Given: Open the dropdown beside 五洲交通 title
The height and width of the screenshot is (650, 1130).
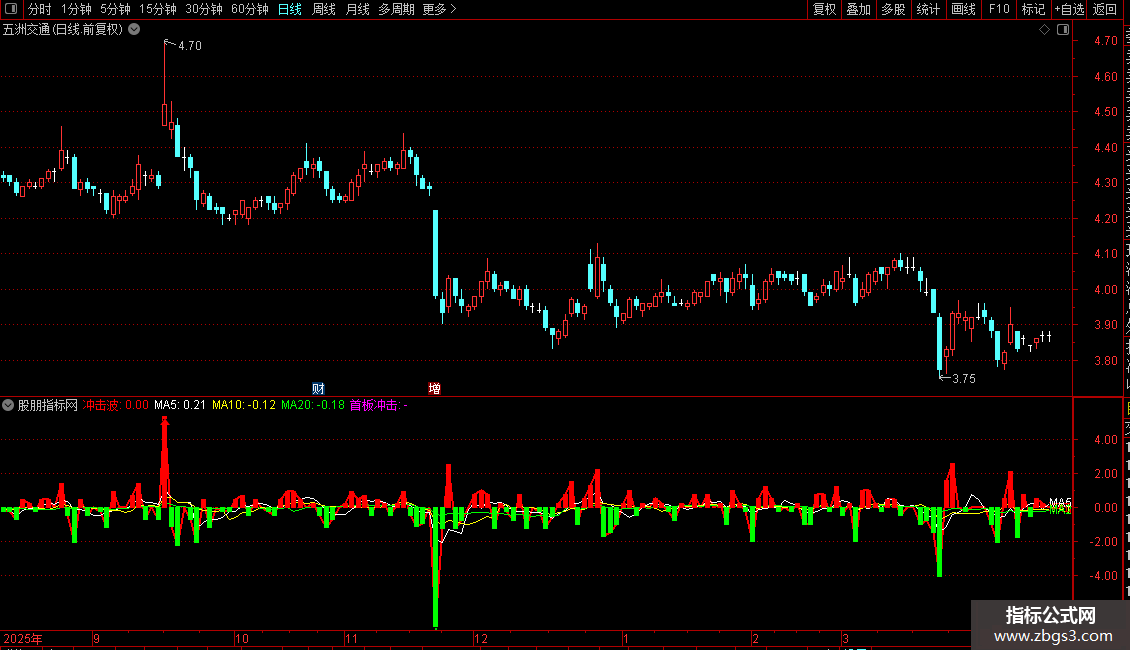Looking at the screenshot, I should click(134, 30).
